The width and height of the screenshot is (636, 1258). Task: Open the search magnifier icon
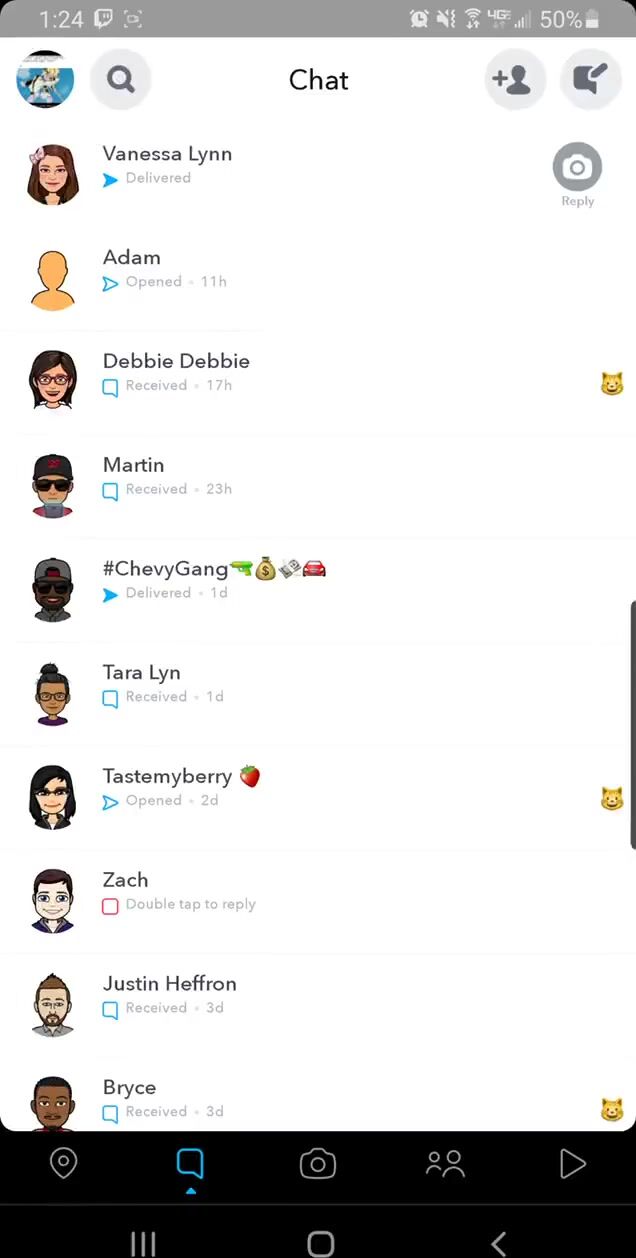click(x=121, y=79)
